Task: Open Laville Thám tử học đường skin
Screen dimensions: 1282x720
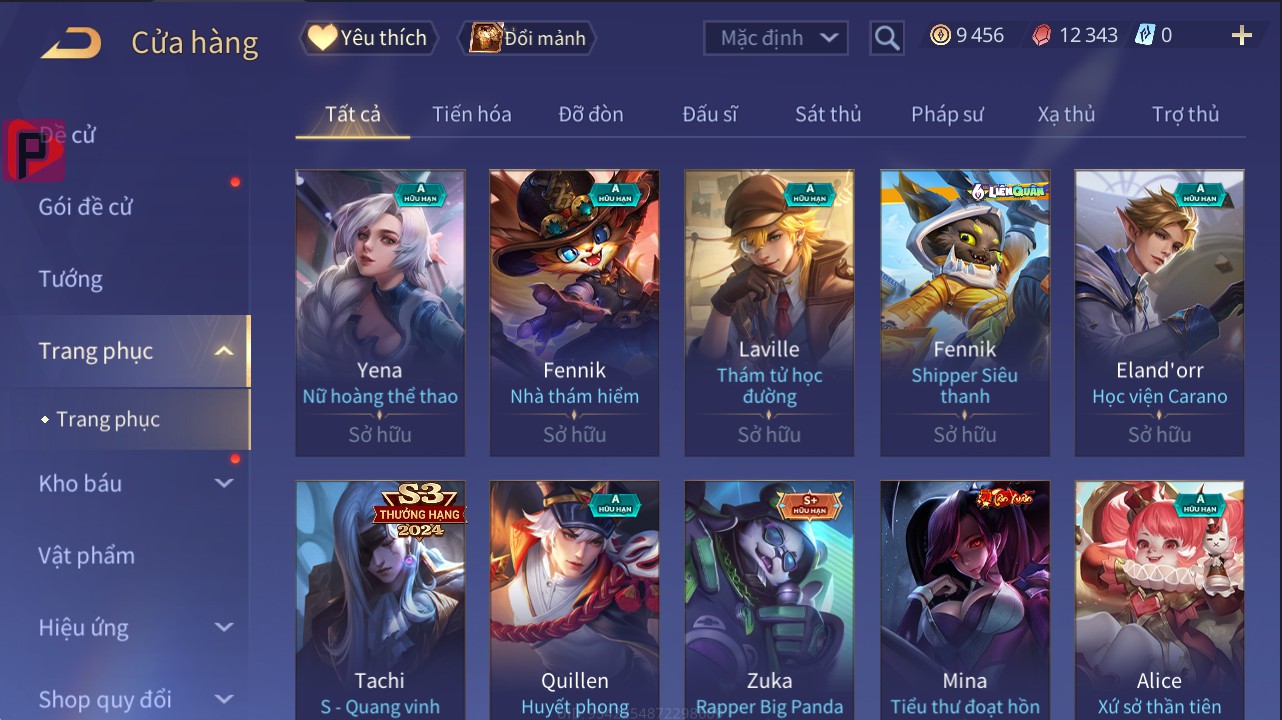Action: coord(769,313)
